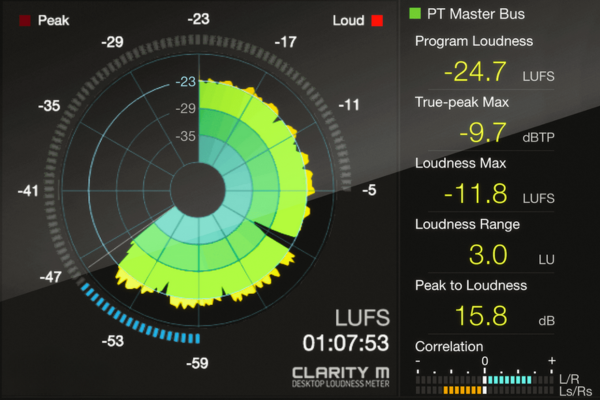
Task: Select the True-peak Max -9.7 value
Action: coord(482,132)
